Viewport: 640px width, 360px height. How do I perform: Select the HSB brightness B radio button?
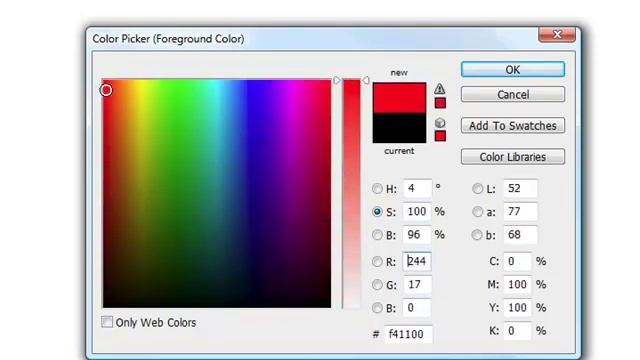coord(377,235)
